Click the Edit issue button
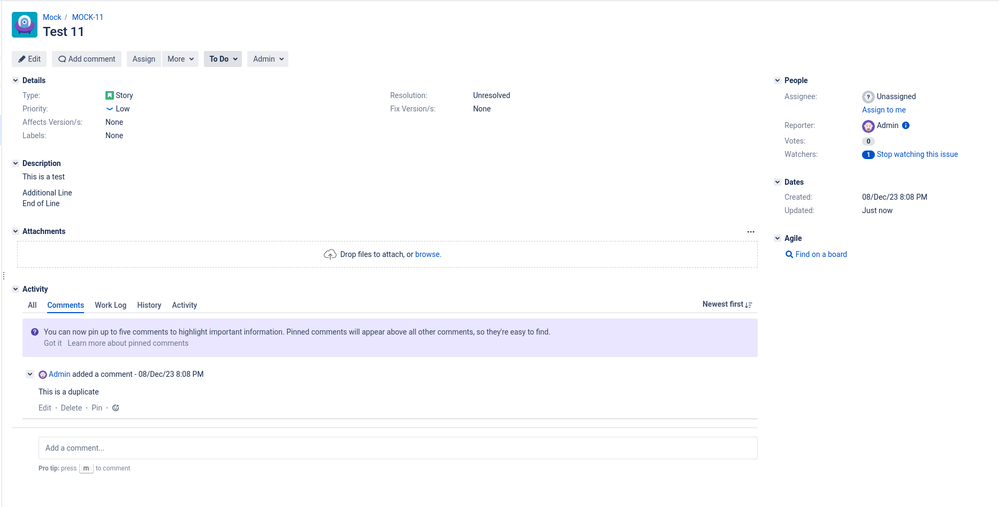 [x=29, y=59]
